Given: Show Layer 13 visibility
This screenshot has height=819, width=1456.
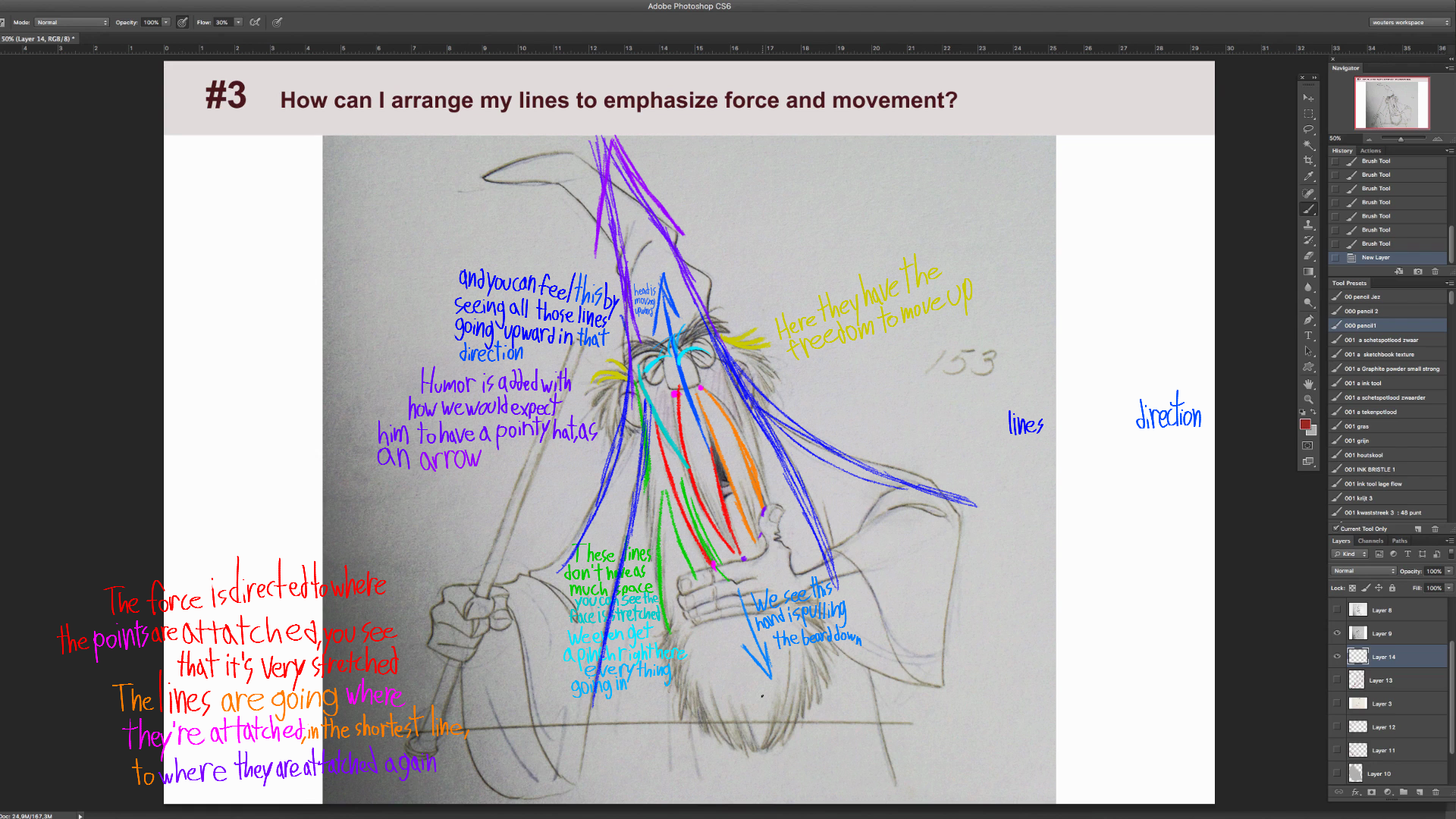Looking at the screenshot, I should tap(1337, 680).
